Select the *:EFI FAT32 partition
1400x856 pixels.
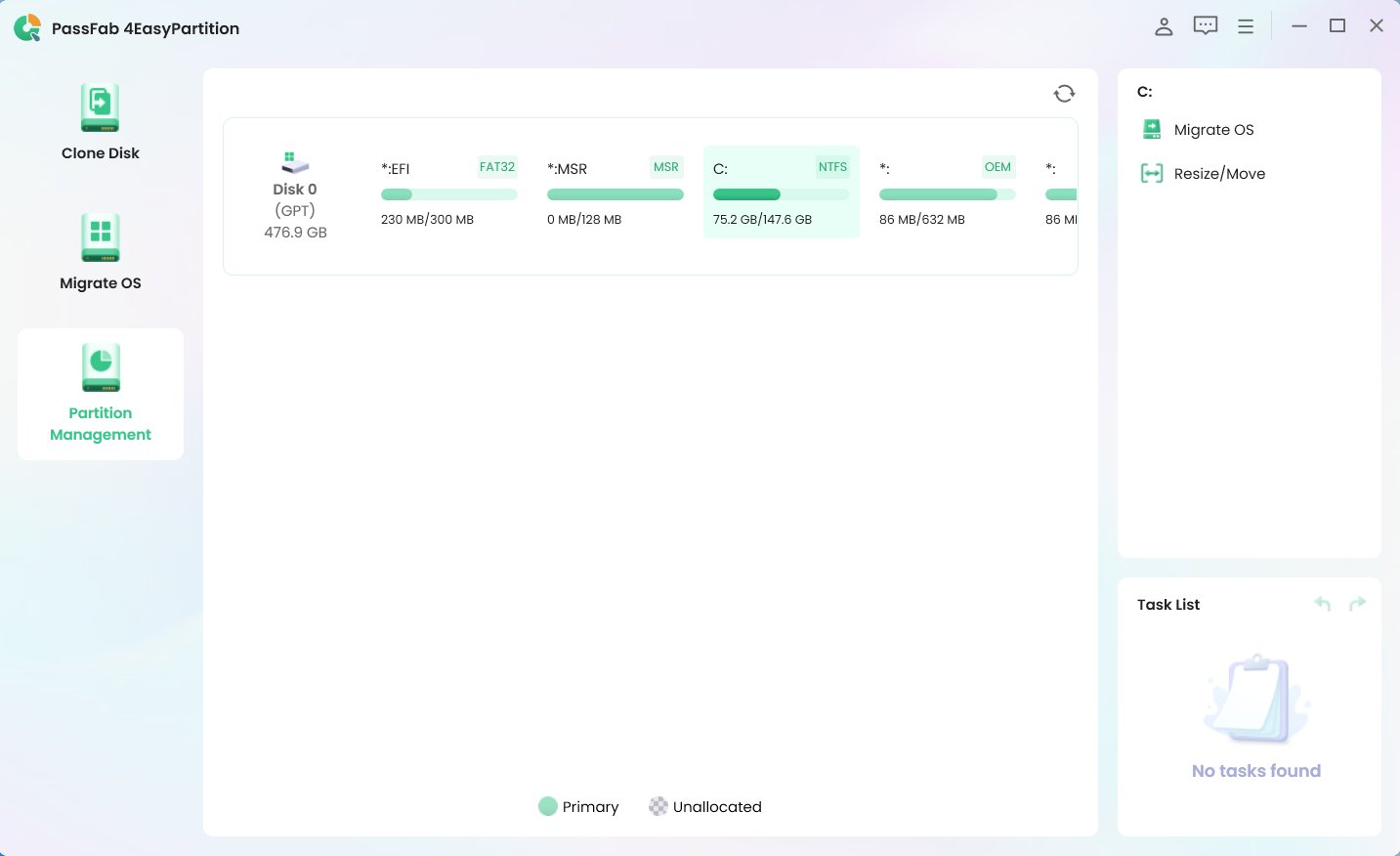click(448, 193)
